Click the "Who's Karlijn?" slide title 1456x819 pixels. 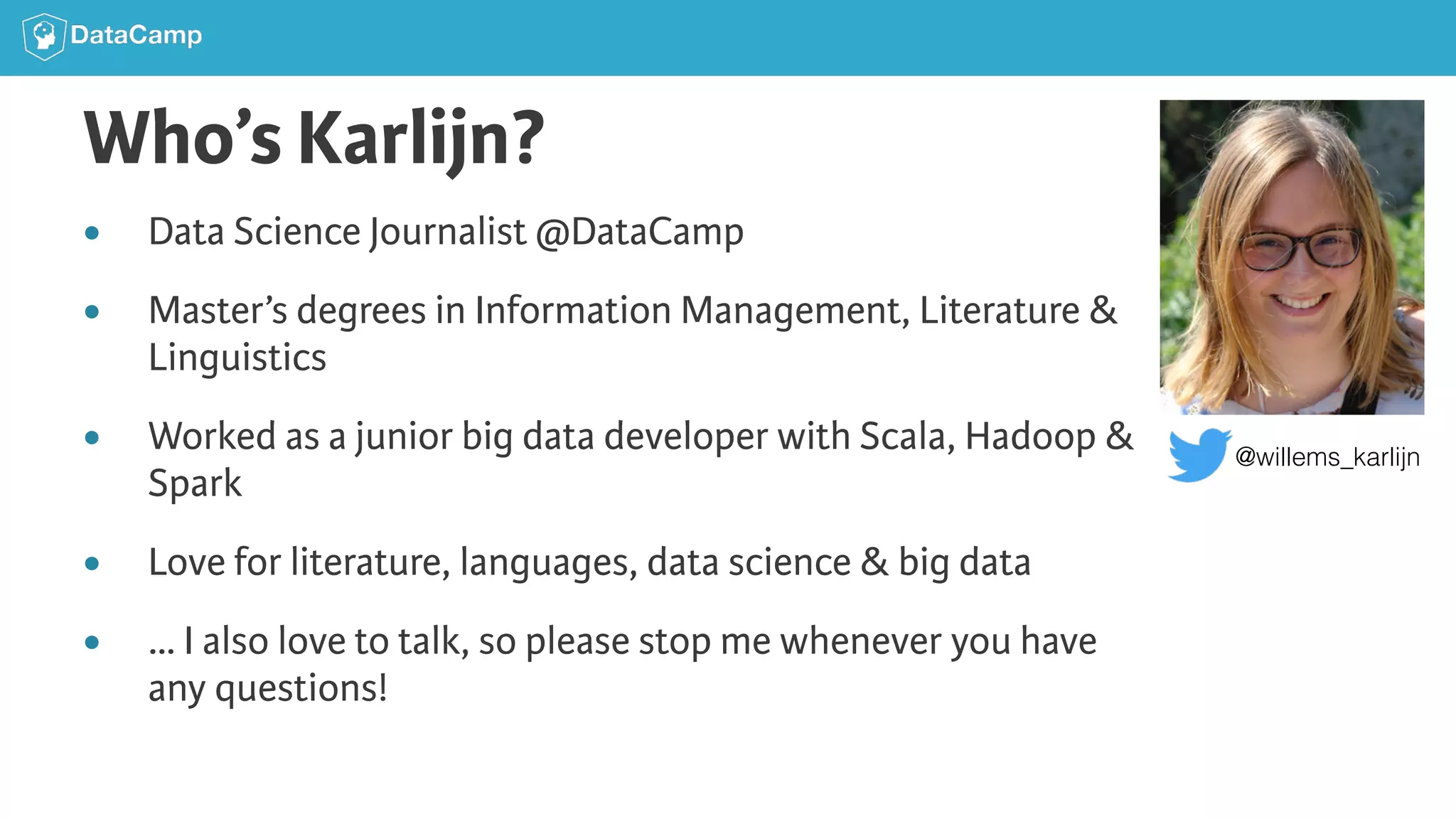(x=314, y=139)
